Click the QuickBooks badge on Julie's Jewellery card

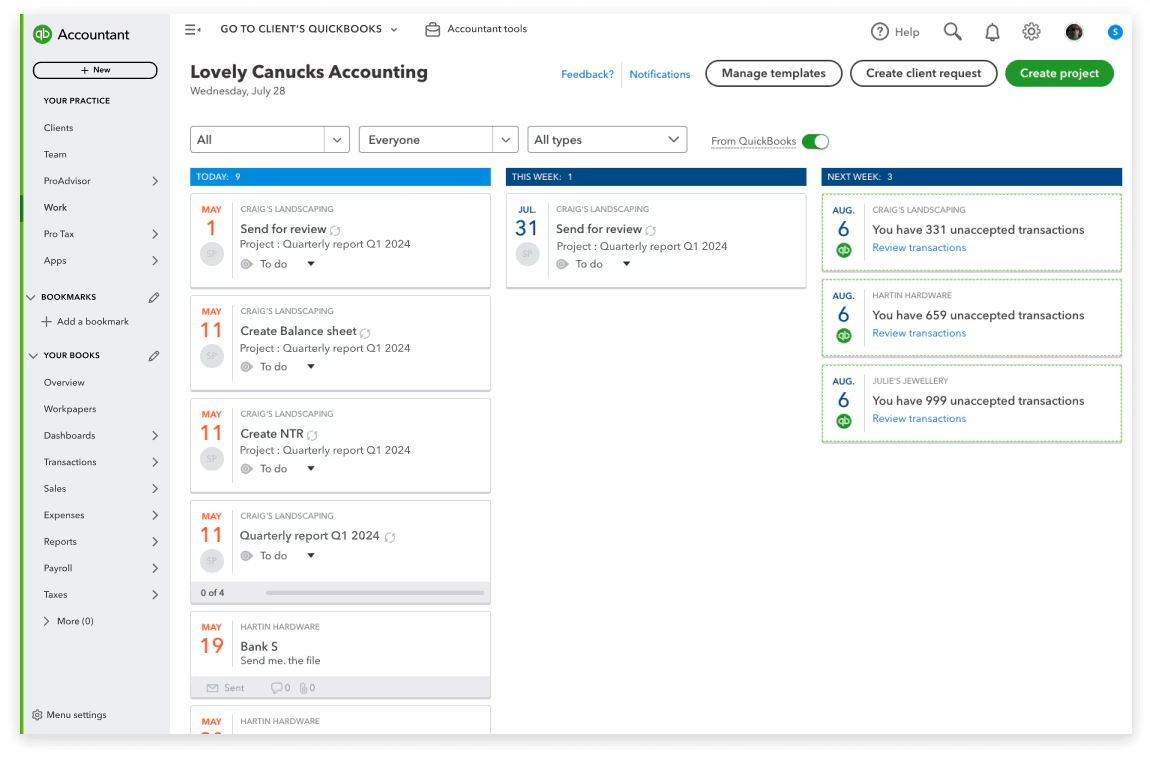(844, 421)
